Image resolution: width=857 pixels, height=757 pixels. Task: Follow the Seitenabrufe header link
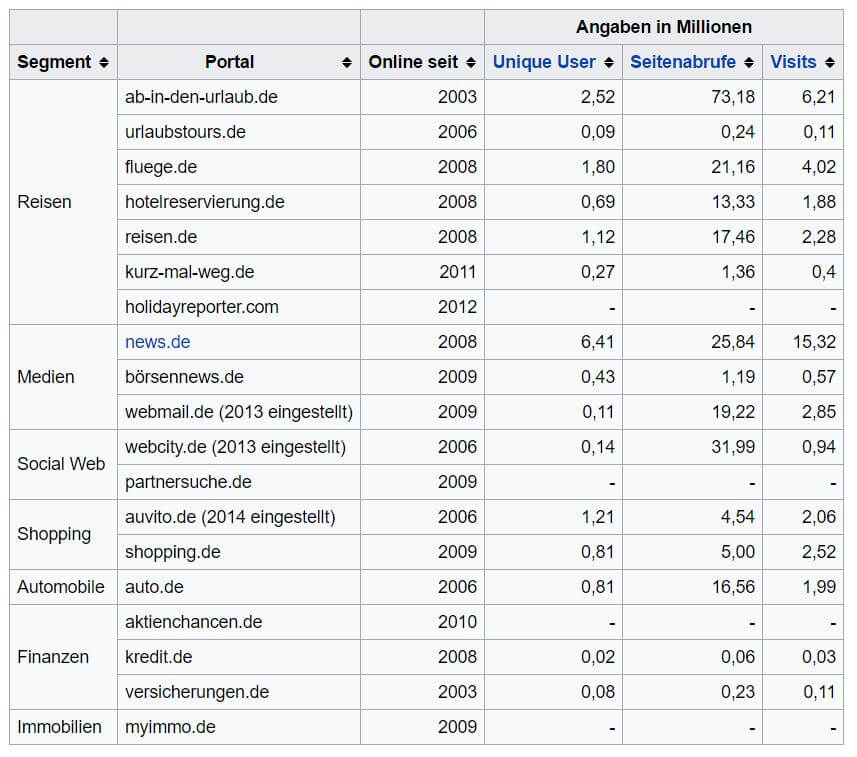682,62
